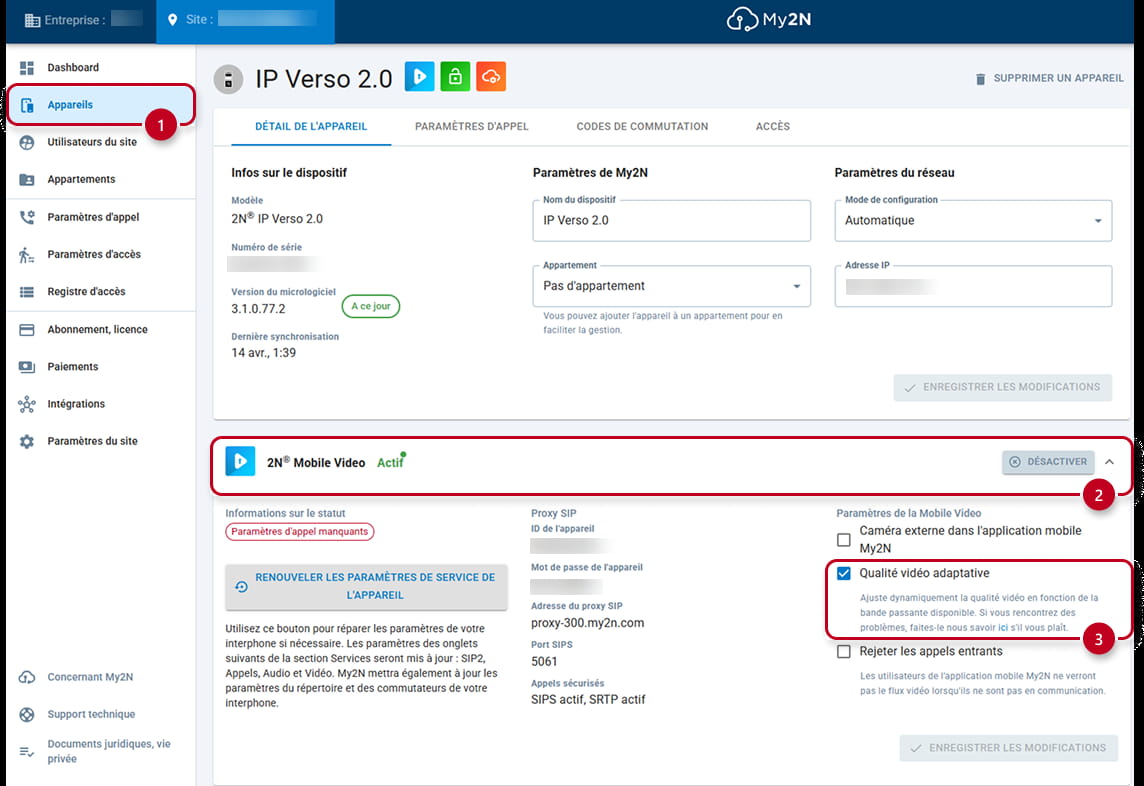Click the Intégrations network icon

tap(27, 404)
